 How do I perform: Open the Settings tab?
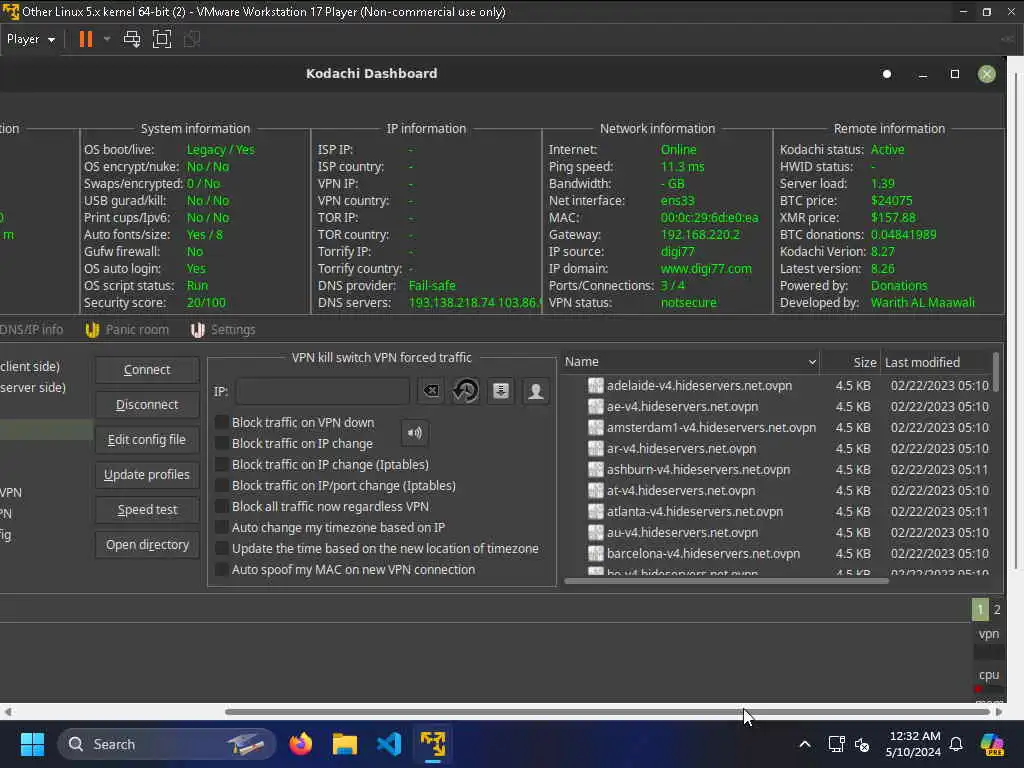[223, 330]
